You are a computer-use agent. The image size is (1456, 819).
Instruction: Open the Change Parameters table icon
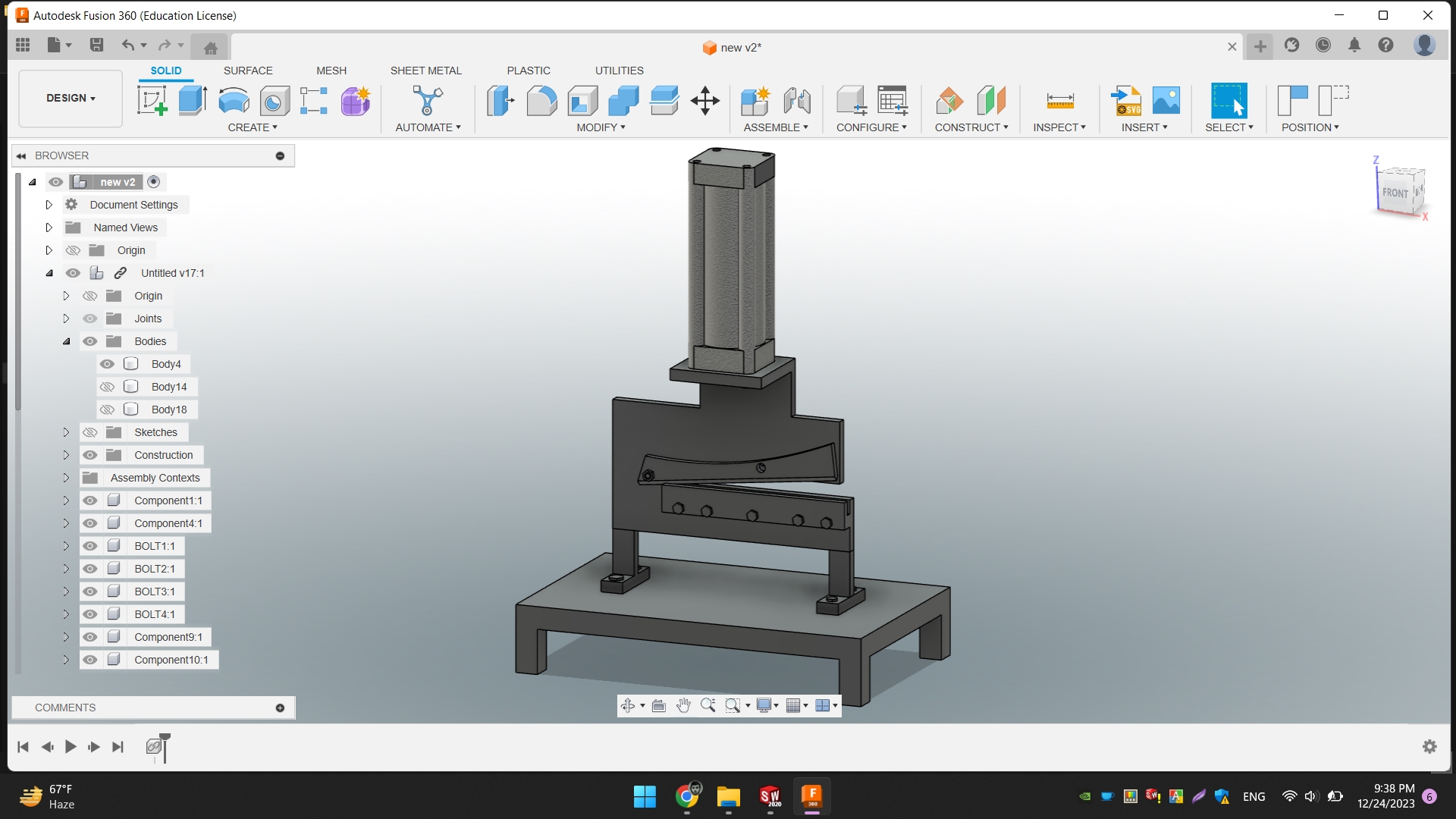893,100
